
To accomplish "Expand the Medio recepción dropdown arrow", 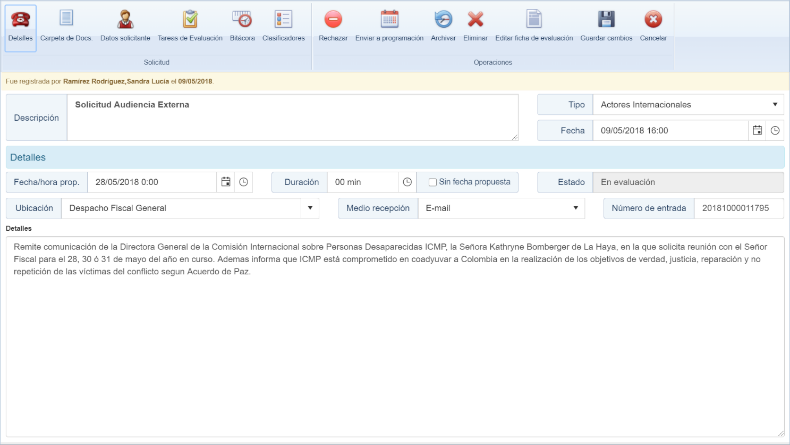I will coord(575,208).
